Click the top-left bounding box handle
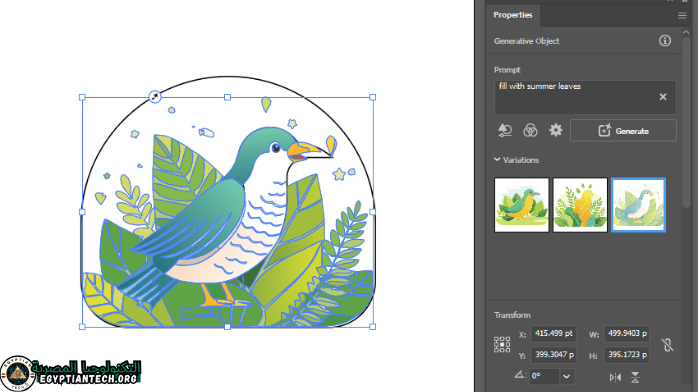This screenshot has height=392, width=698. click(82, 97)
